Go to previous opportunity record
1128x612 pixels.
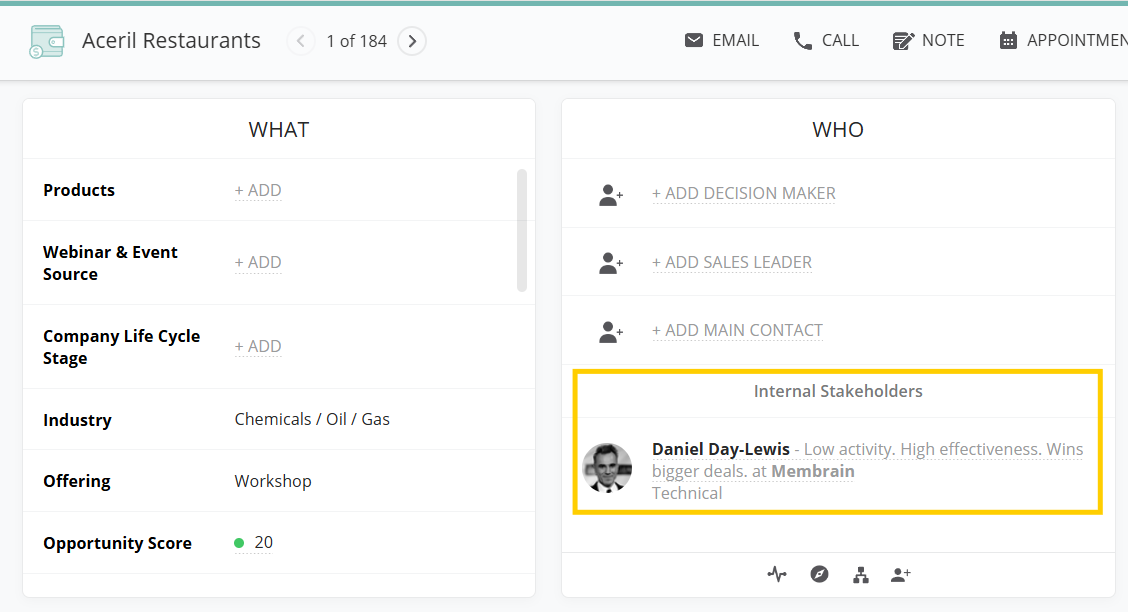300,41
